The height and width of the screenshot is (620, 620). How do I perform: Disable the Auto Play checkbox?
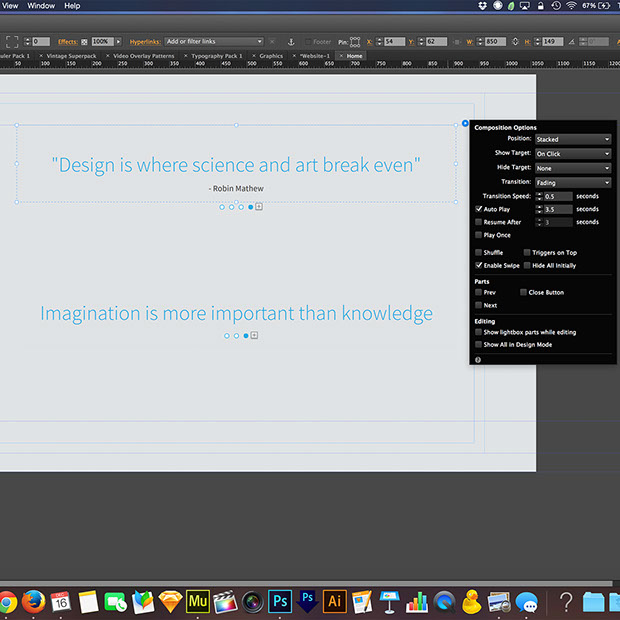click(478, 209)
